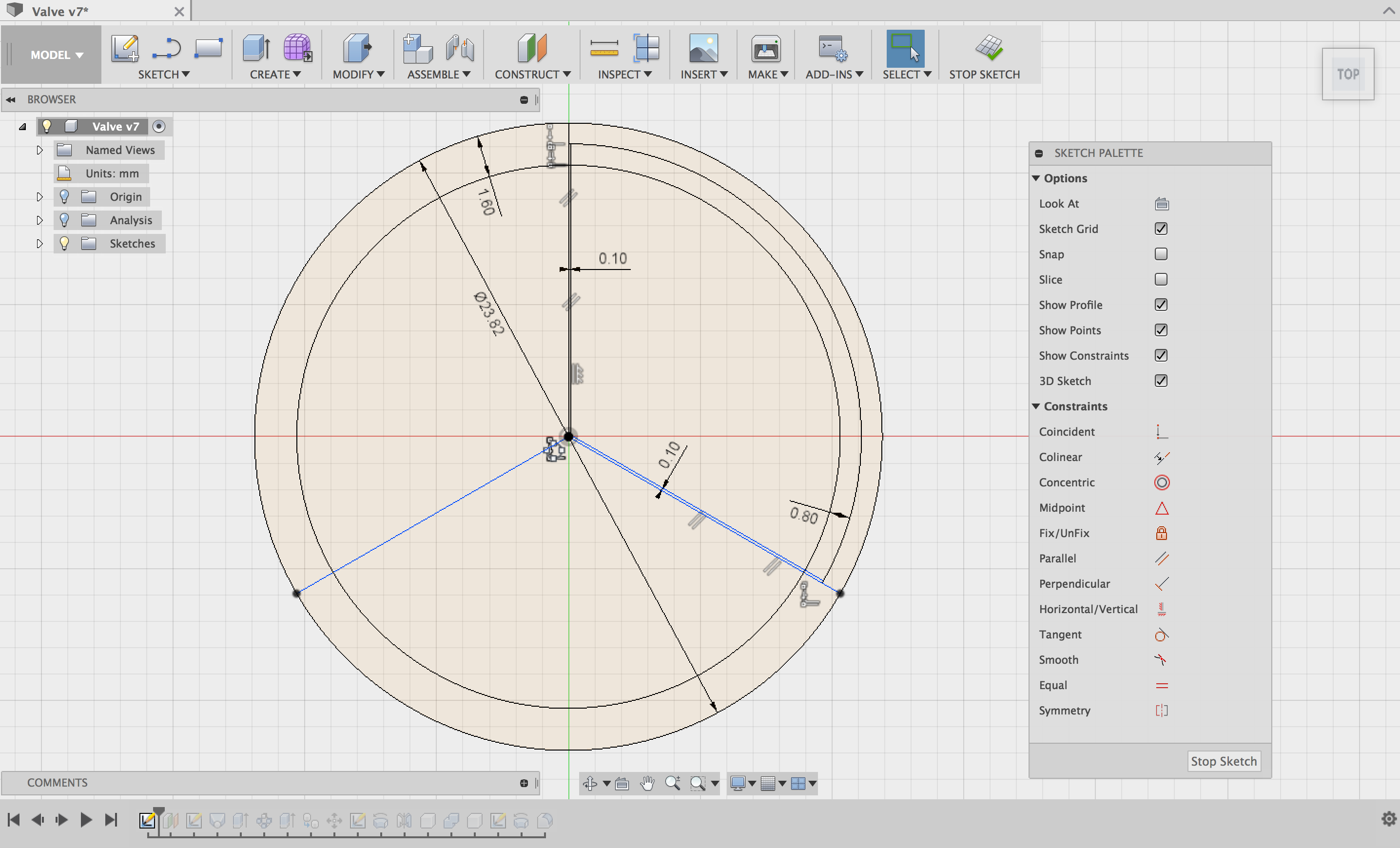Collapse the Constraints section in Sketch Palette

click(x=1036, y=406)
